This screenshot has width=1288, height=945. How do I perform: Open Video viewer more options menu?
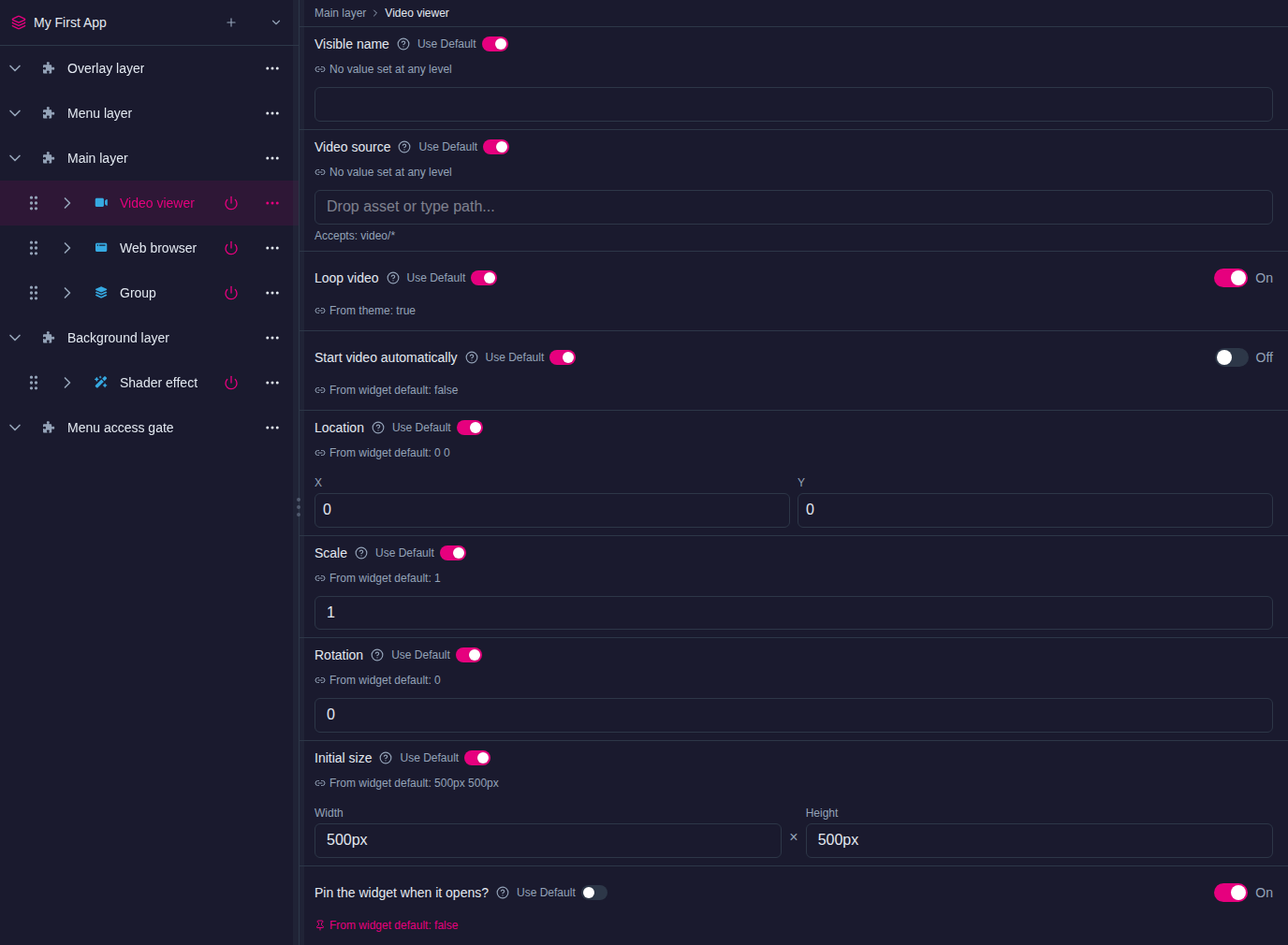click(x=272, y=203)
